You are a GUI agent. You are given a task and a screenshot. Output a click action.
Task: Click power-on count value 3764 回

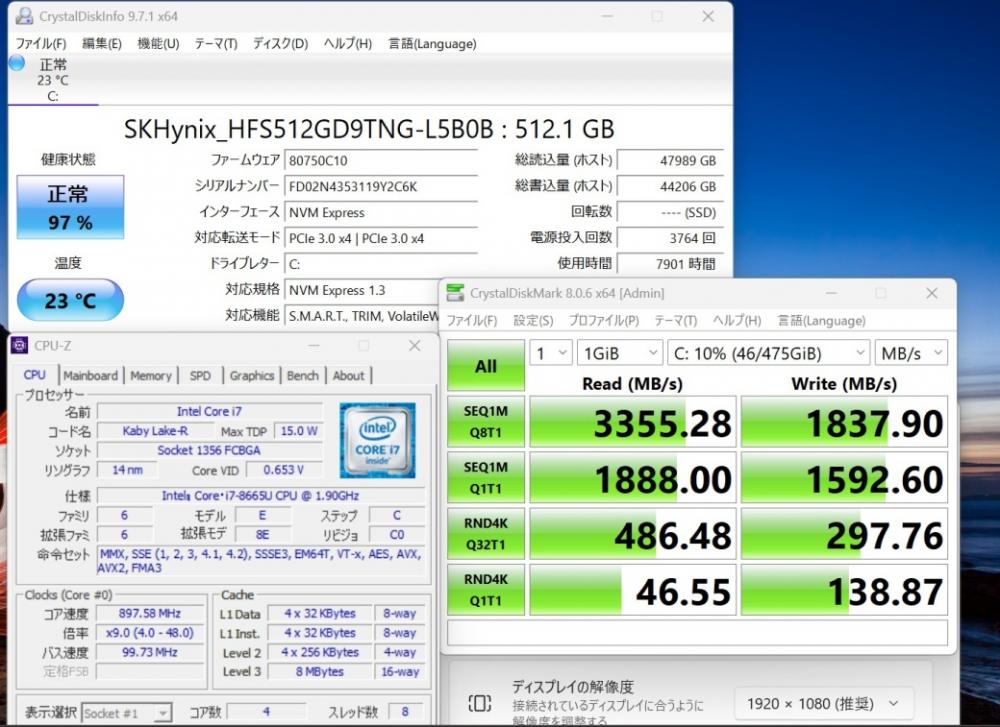point(670,238)
